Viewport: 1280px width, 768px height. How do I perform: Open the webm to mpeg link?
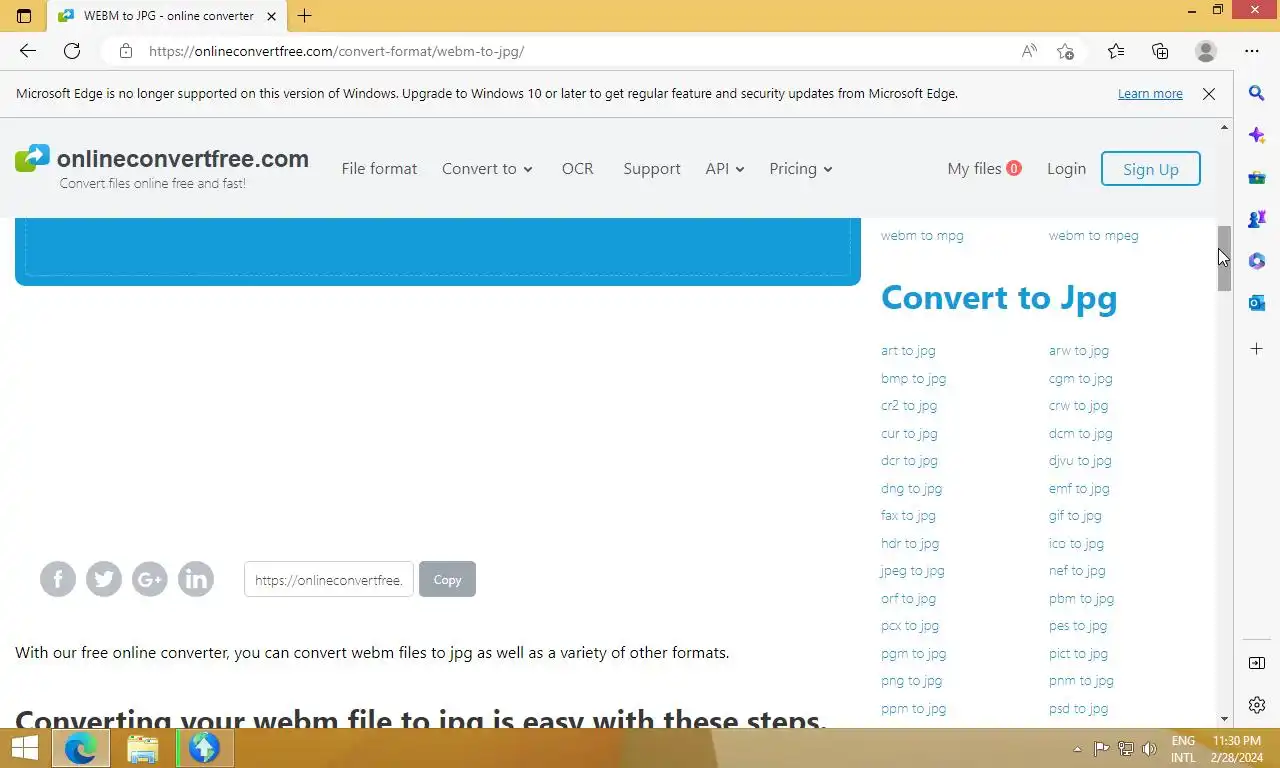click(1093, 236)
